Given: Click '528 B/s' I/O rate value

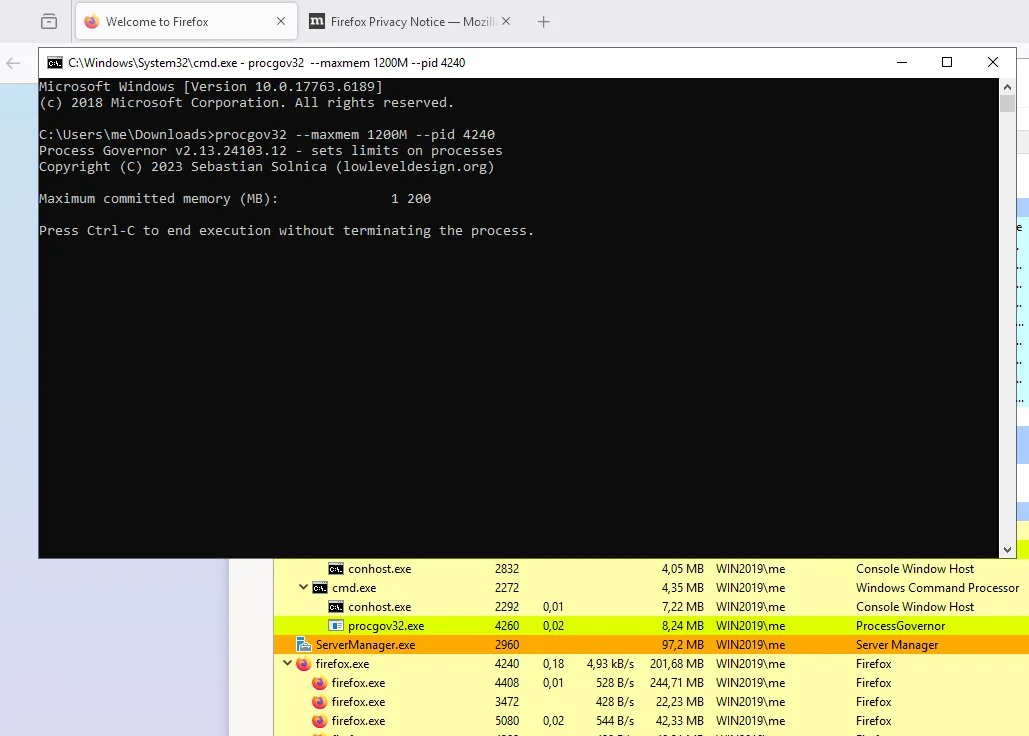Looking at the screenshot, I should click(x=615, y=683).
